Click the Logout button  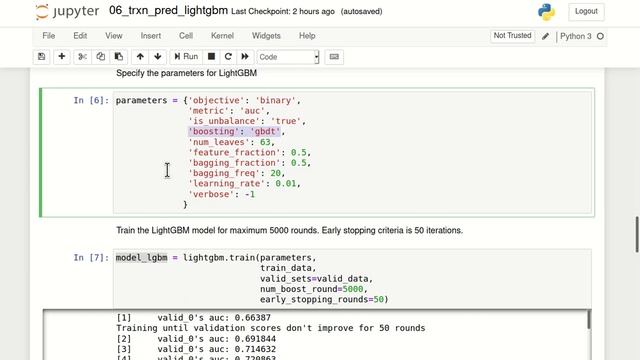586,11
